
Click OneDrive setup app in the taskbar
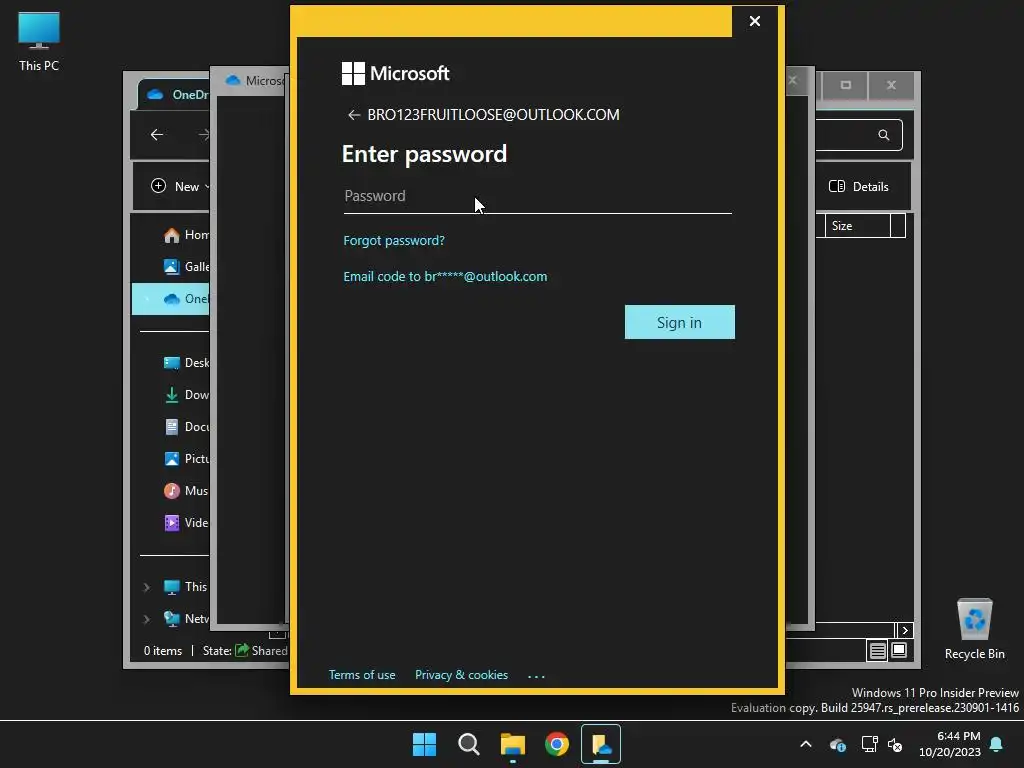601,744
